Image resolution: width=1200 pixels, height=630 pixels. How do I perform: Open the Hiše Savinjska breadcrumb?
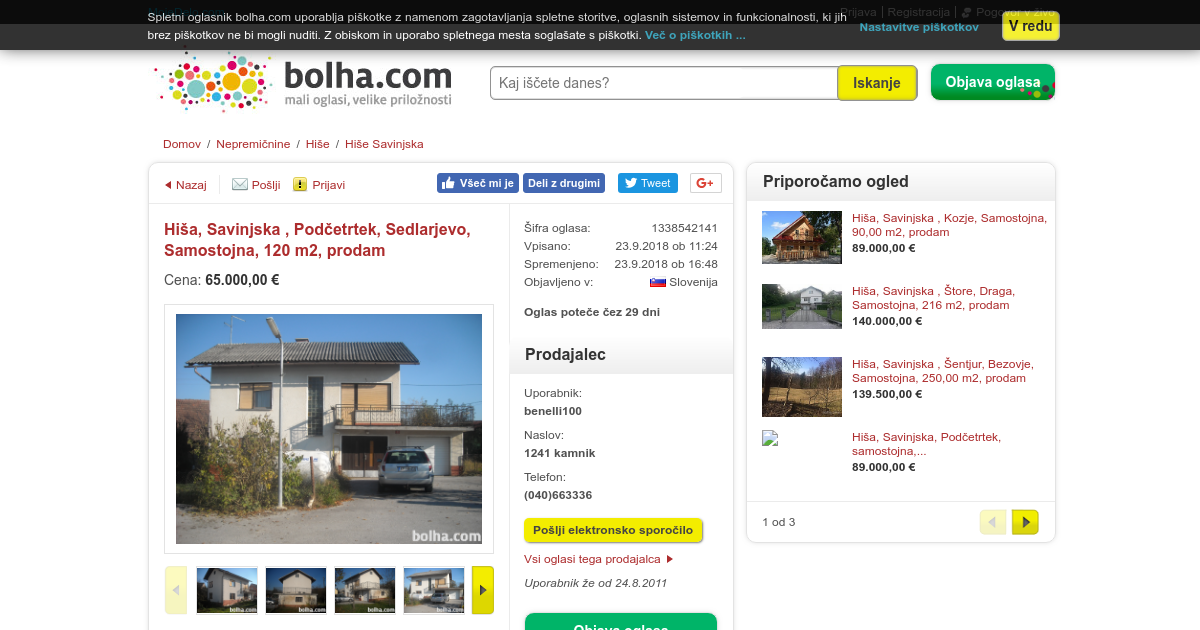384,144
